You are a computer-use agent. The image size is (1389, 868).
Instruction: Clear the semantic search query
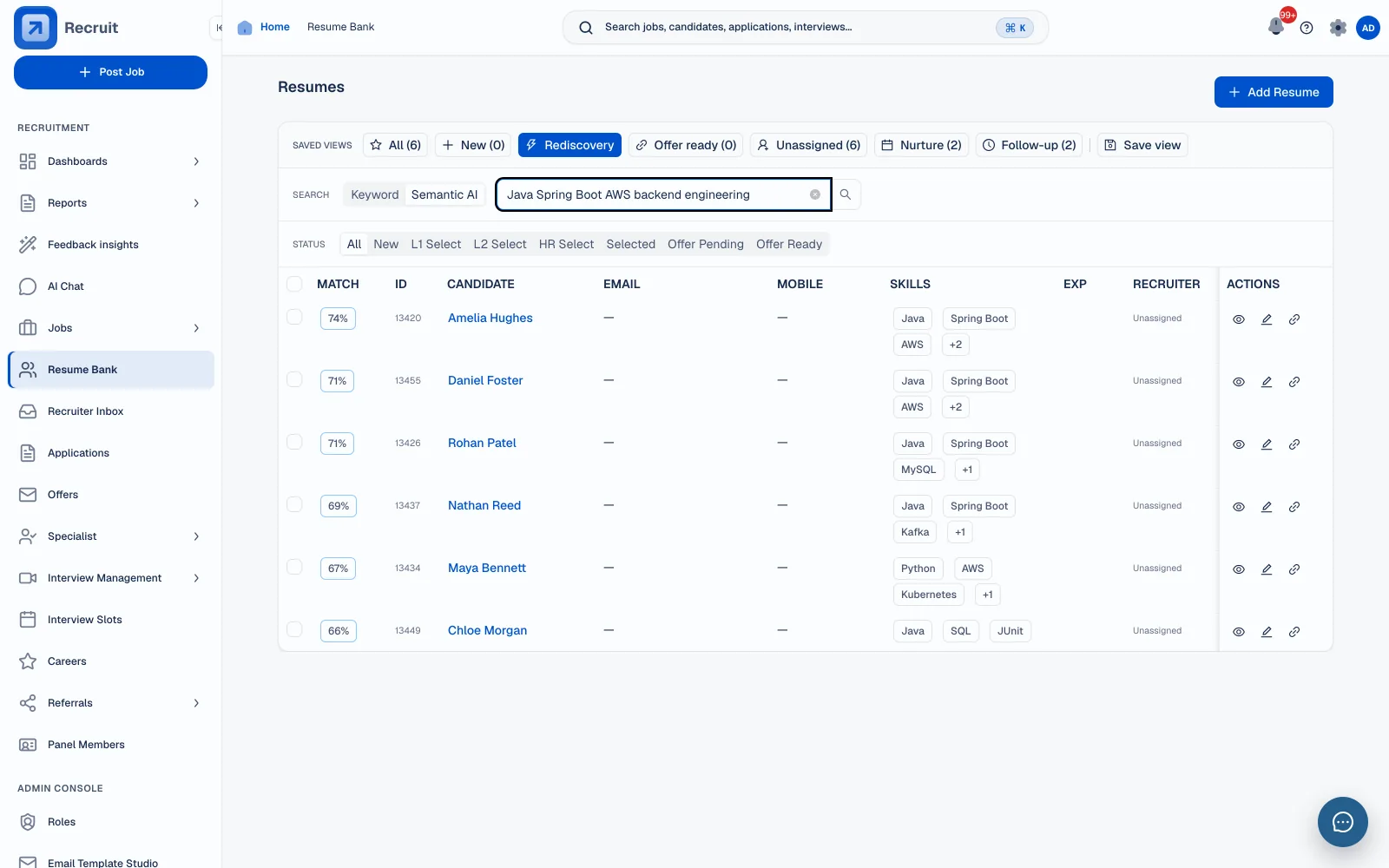815,194
